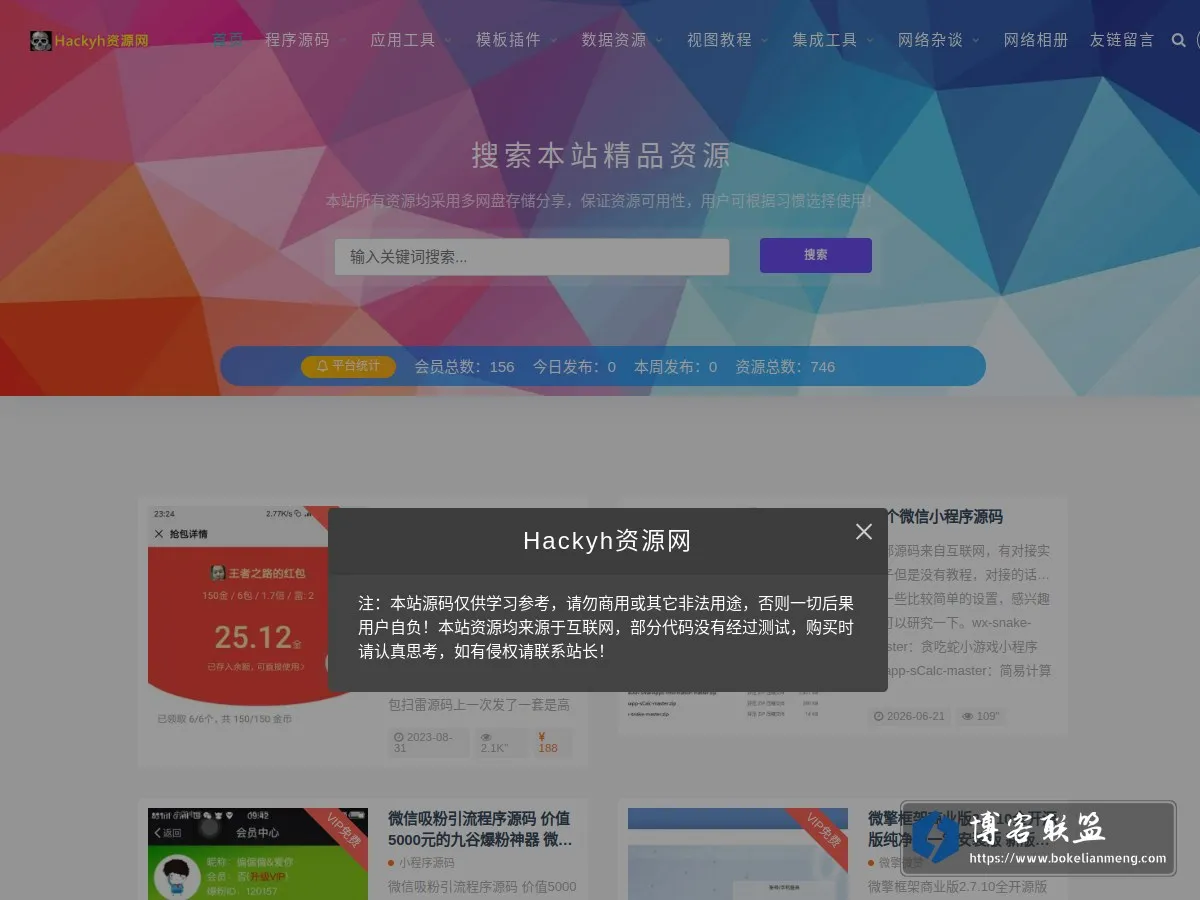
Task: Click the 109 views eye tag
Action: 980,716
